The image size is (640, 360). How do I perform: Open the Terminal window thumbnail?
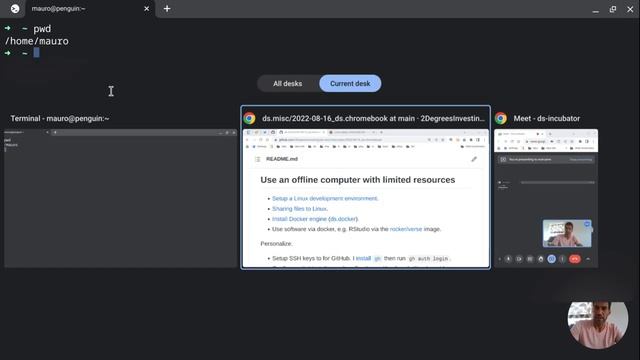121,198
